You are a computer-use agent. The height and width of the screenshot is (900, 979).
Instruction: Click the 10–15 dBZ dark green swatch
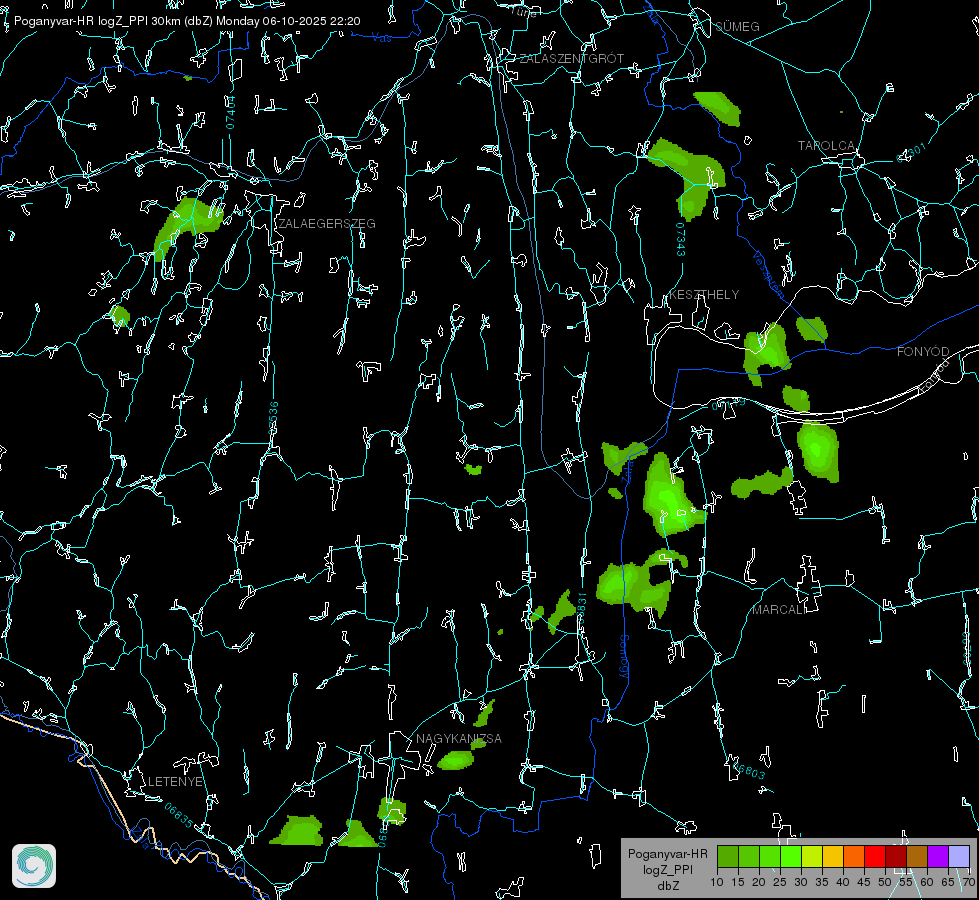click(x=727, y=856)
